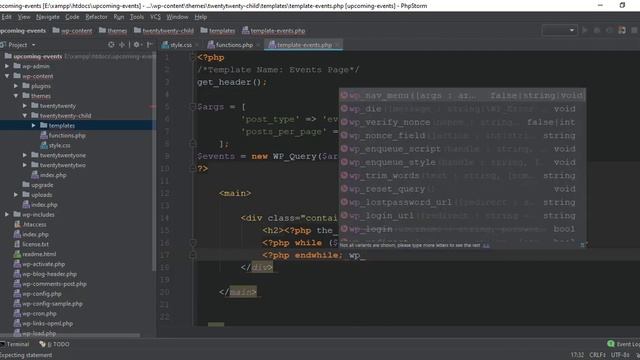Choose wp_reset_query completion suggestion
640x360 pixels.
(x=462, y=189)
